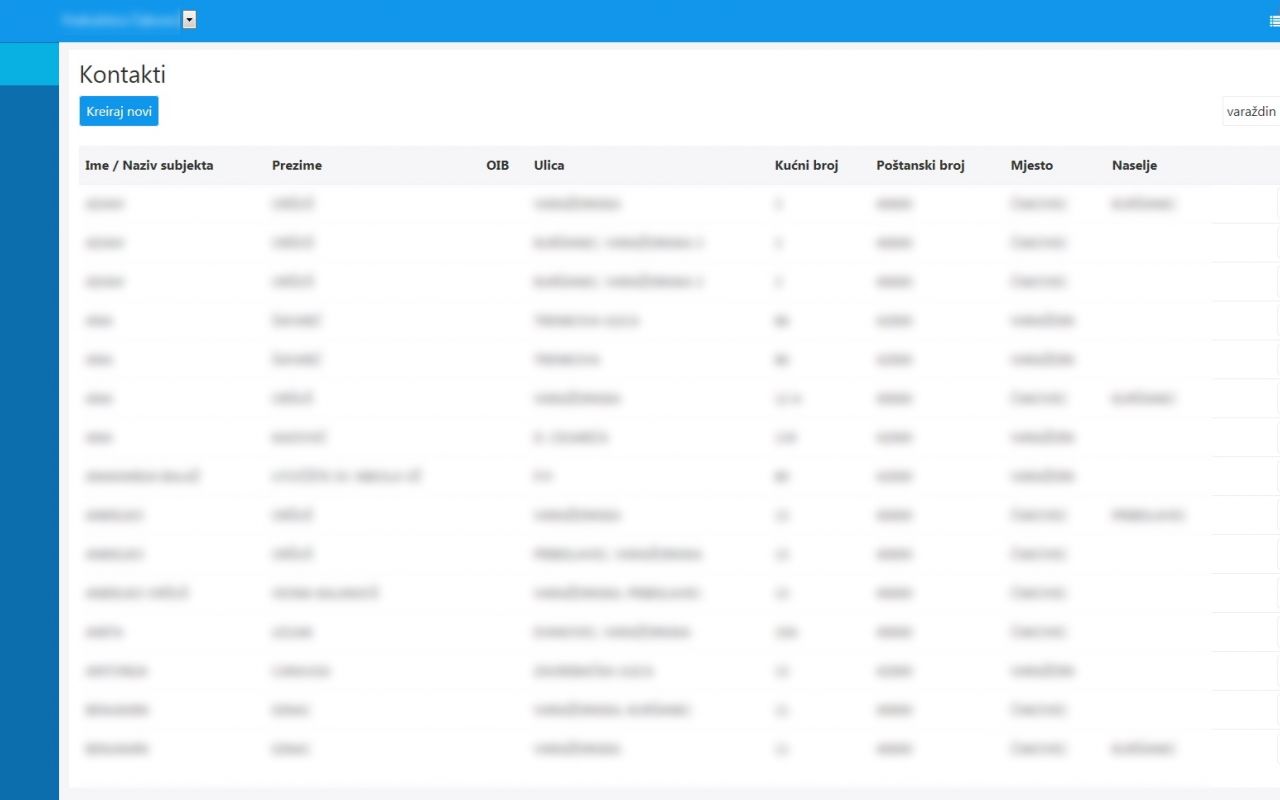This screenshot has height=800, width=1280.
Task: Select the first contact row's name cell
Action: click(x=105, y=204)
